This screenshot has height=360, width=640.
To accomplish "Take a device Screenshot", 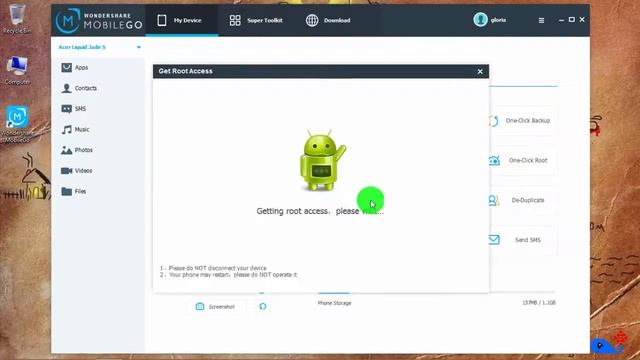I will pos(216,307).
